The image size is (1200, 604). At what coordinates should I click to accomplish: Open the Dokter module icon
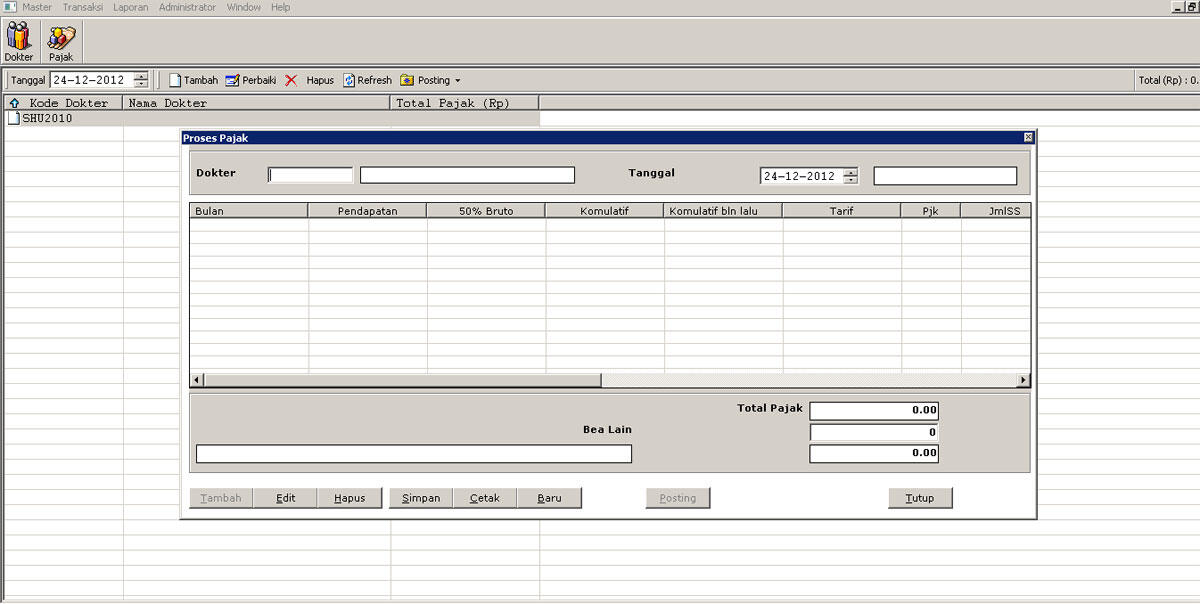(18, 42)
